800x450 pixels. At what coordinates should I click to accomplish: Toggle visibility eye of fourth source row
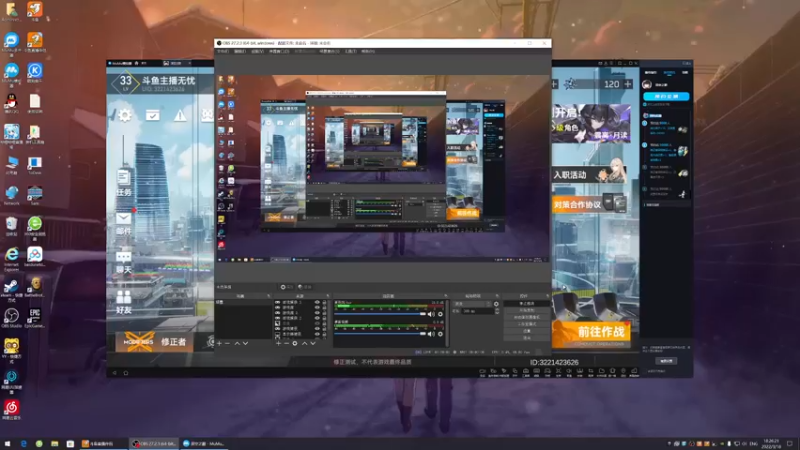point(317,318)
